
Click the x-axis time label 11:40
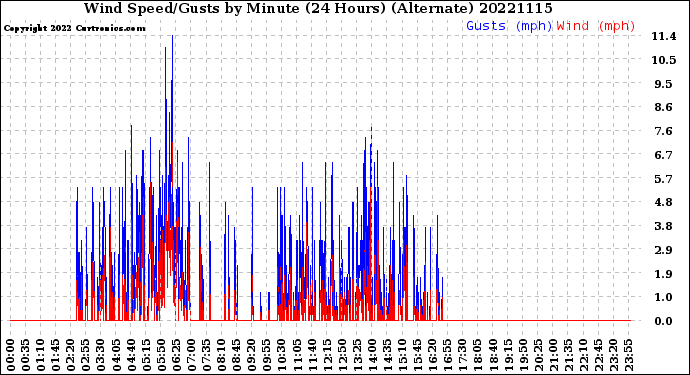click(x=311, y=355)
